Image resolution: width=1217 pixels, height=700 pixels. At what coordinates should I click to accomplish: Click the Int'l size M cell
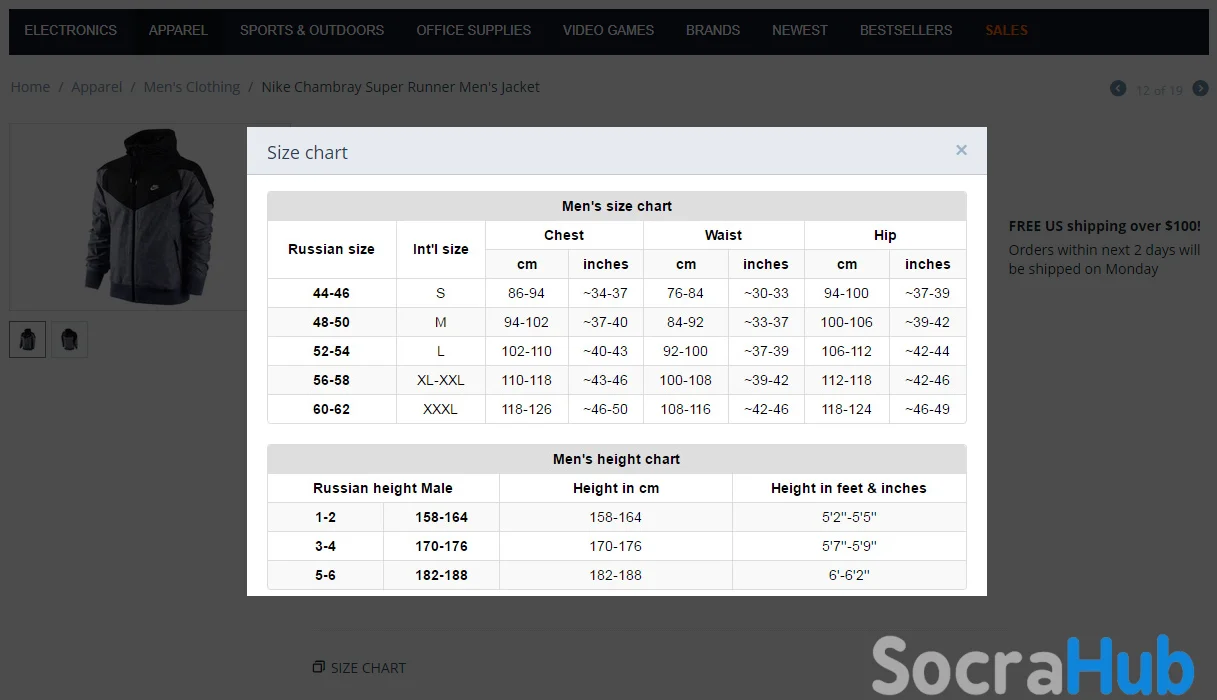(441, 322)
